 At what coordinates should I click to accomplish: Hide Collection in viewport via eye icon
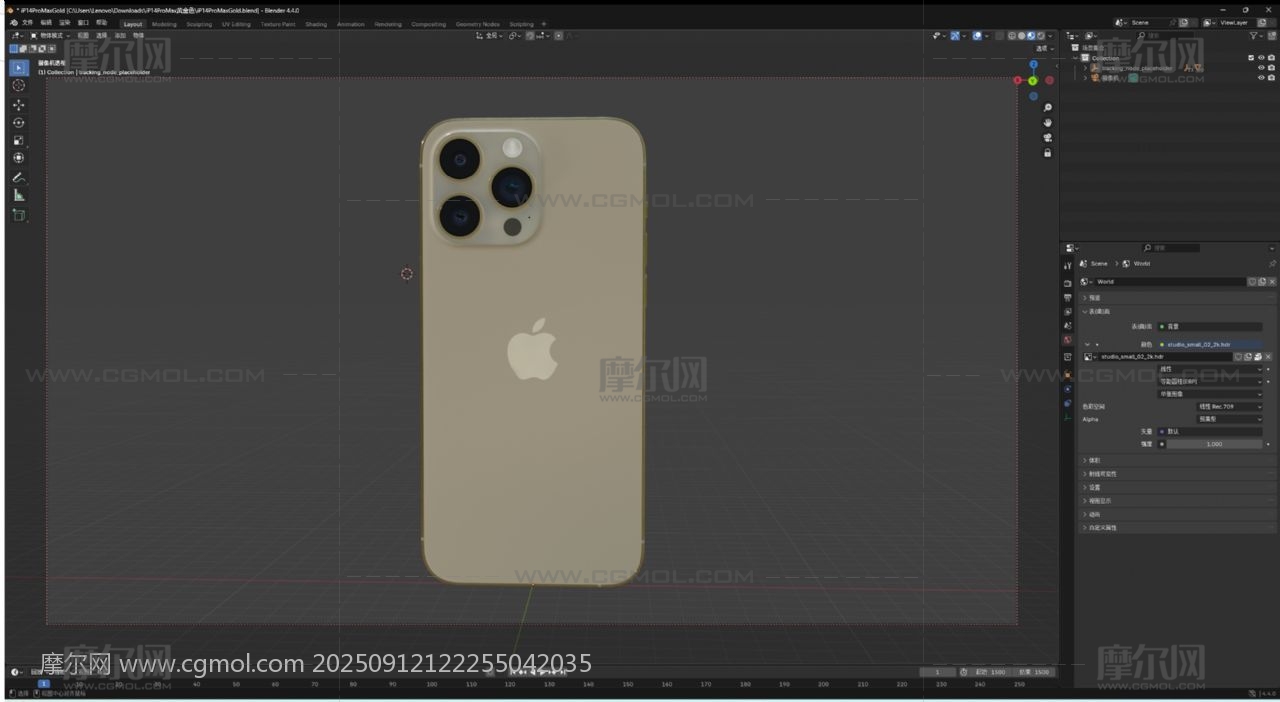[x=1261, y=58]
